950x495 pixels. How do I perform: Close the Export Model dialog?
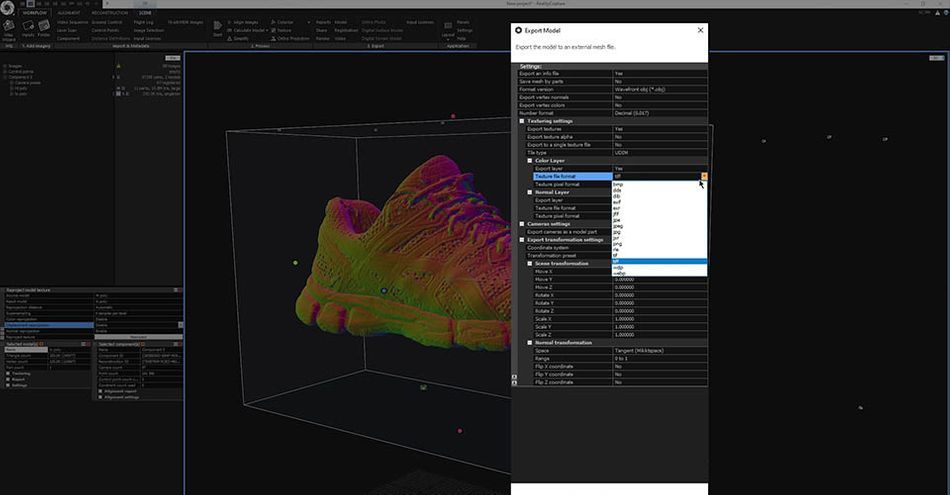coord(700,30)
